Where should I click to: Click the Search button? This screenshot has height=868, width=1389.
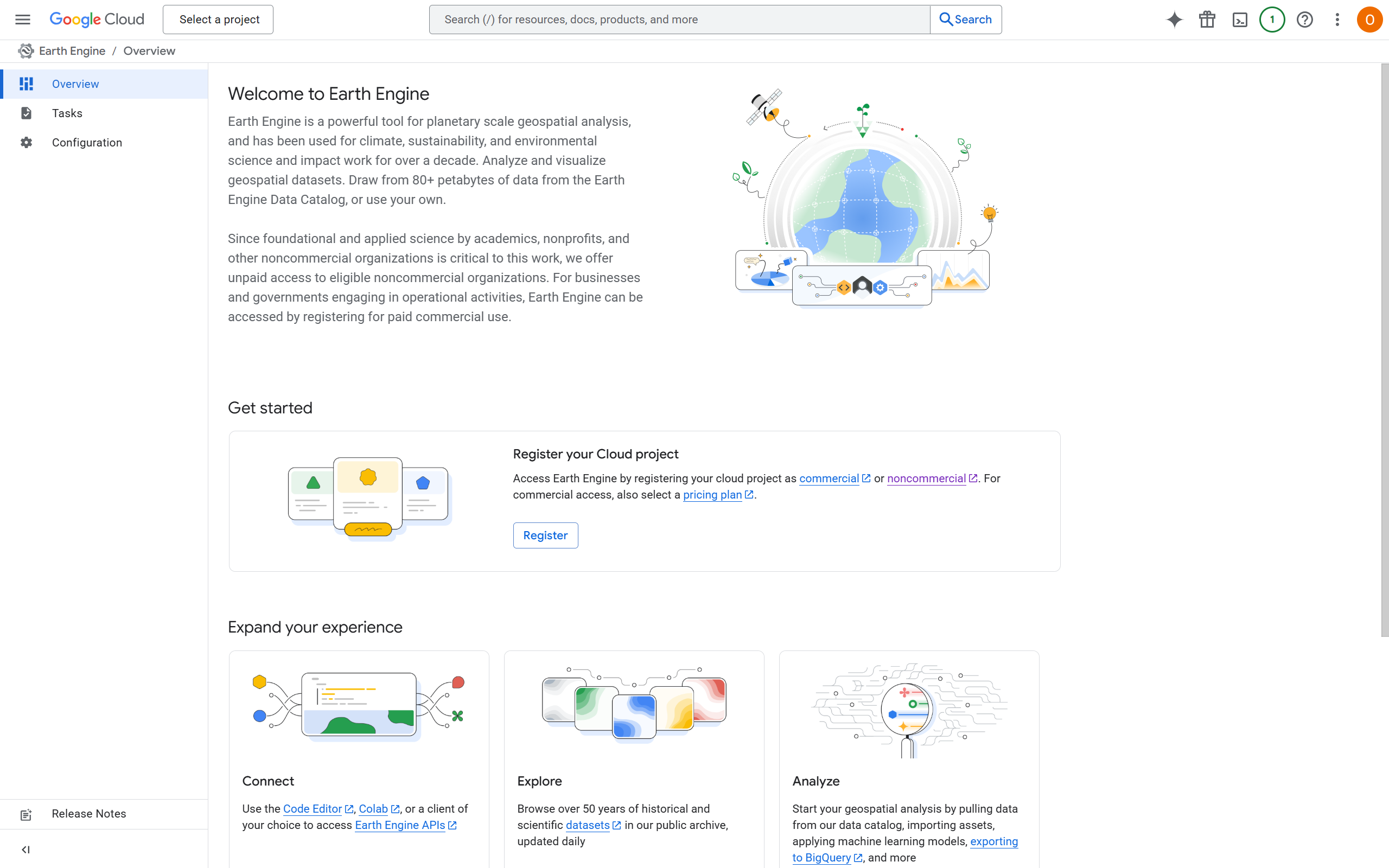pos(965,20)
